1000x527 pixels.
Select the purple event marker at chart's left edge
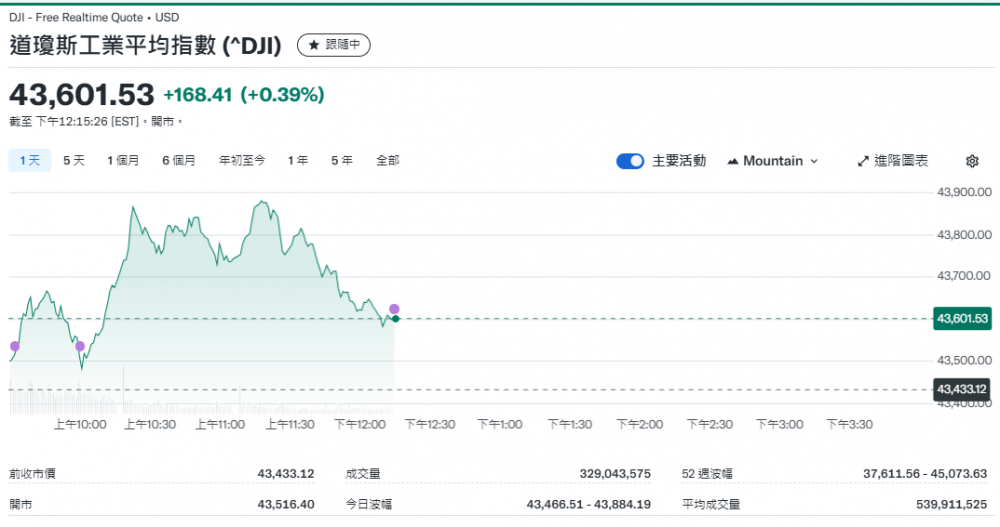[13, 345]
